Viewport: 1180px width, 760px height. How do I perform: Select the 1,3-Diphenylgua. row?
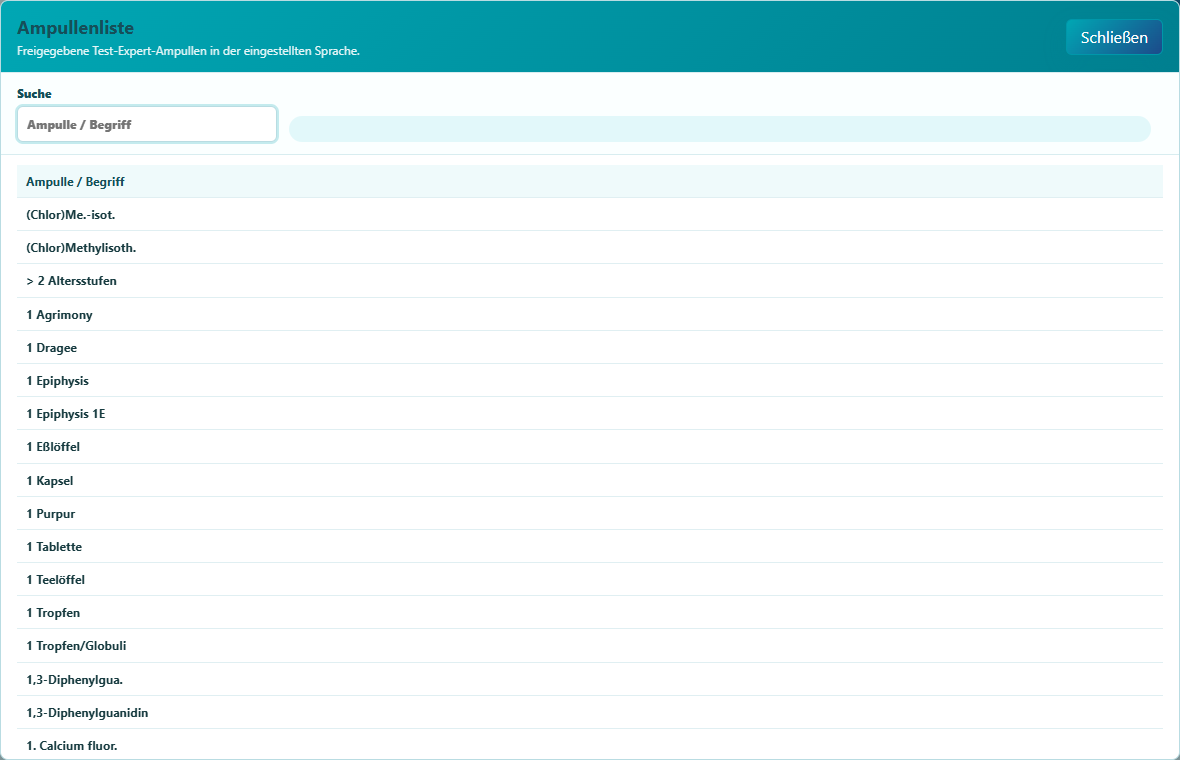point(590,680)
